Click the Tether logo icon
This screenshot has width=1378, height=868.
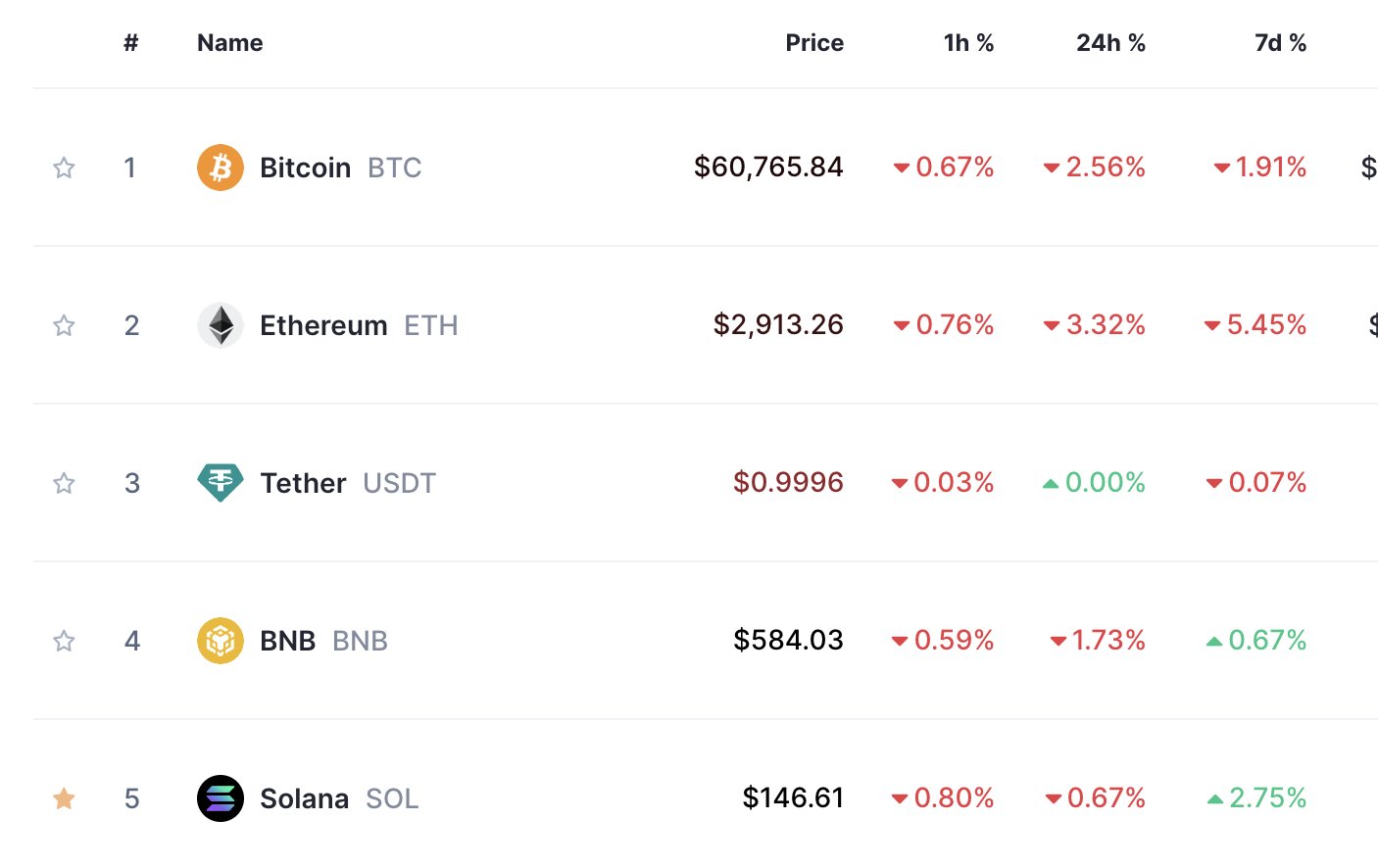click(x=221, y=483)
